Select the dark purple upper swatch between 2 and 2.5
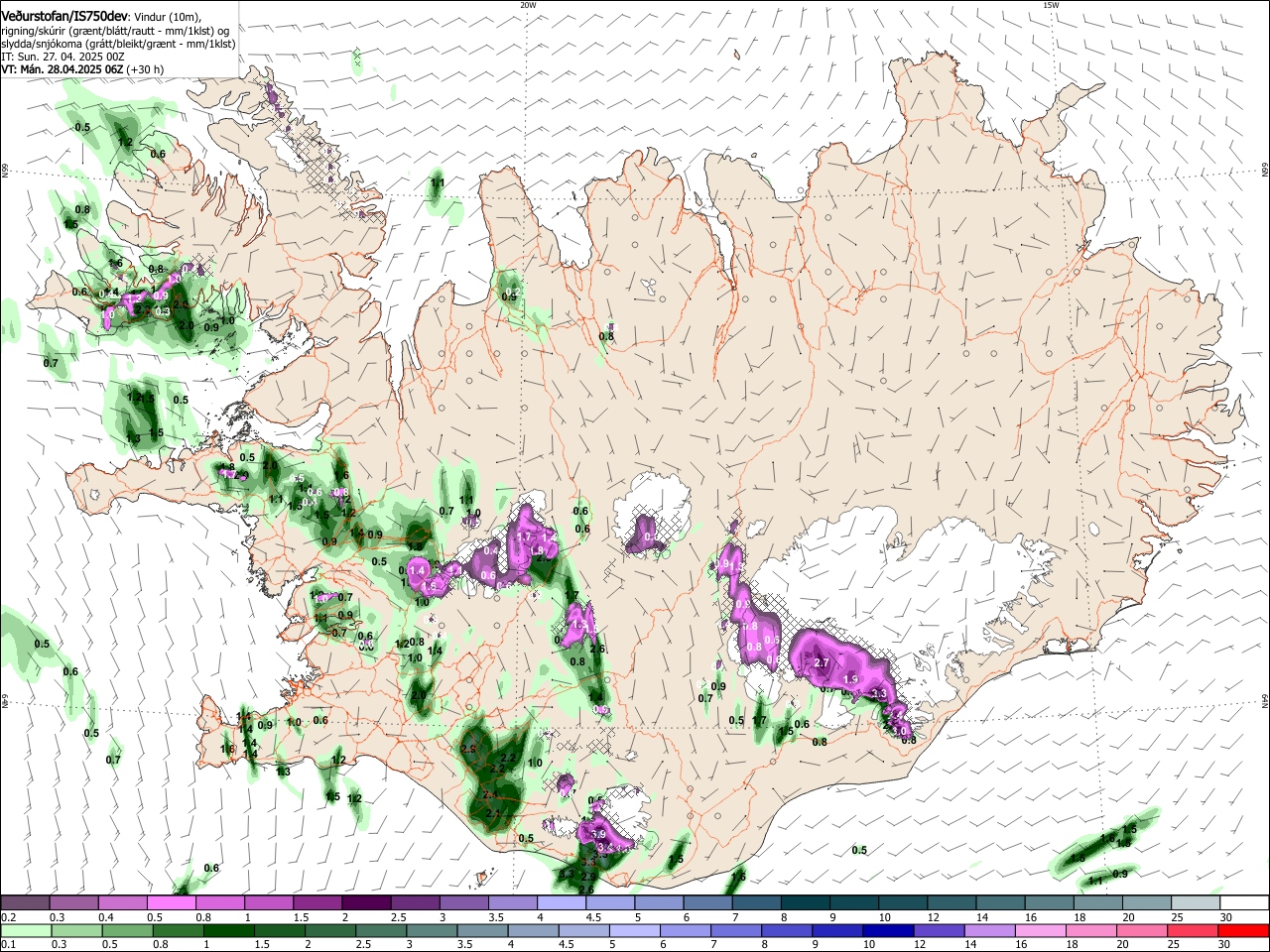Viewport: 1270px width, 952px height. 366,903
